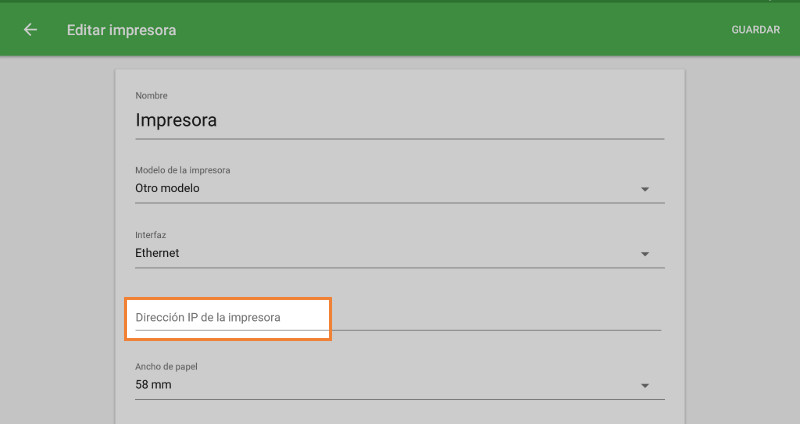Click the 'Ancho de papel' label

[168, 366]
